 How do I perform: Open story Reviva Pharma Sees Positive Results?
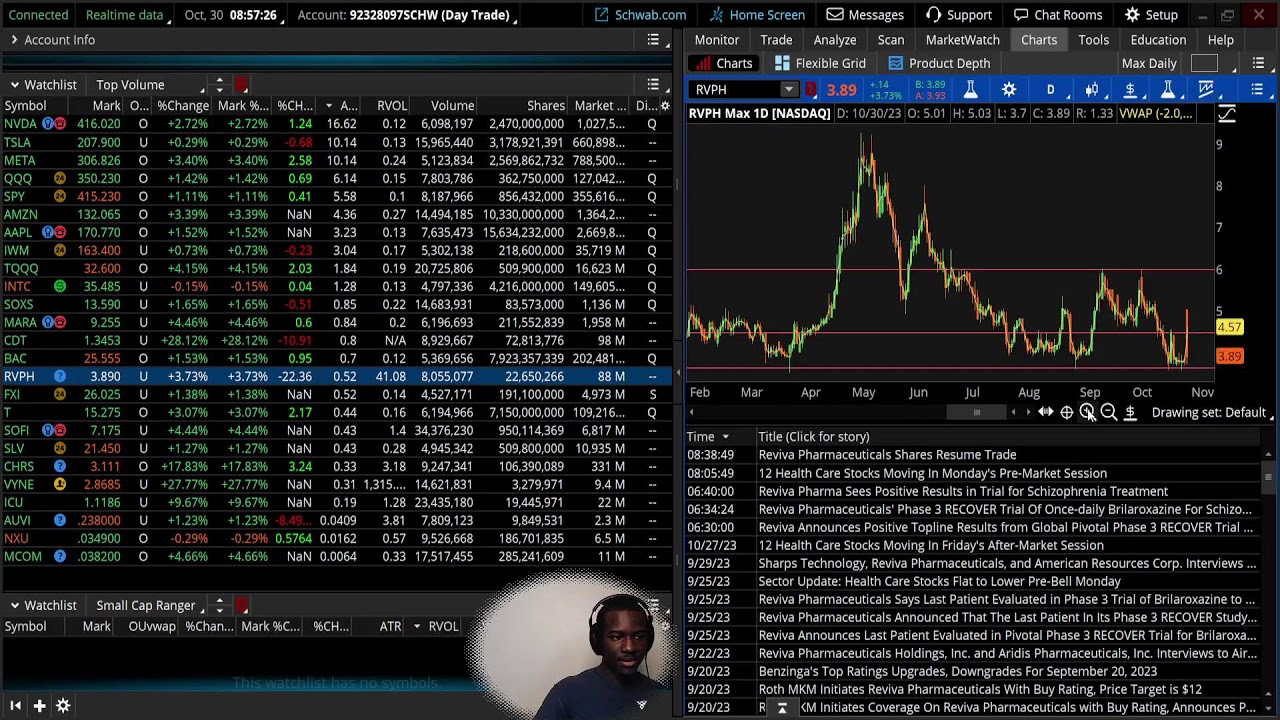[x=963, y=491]
